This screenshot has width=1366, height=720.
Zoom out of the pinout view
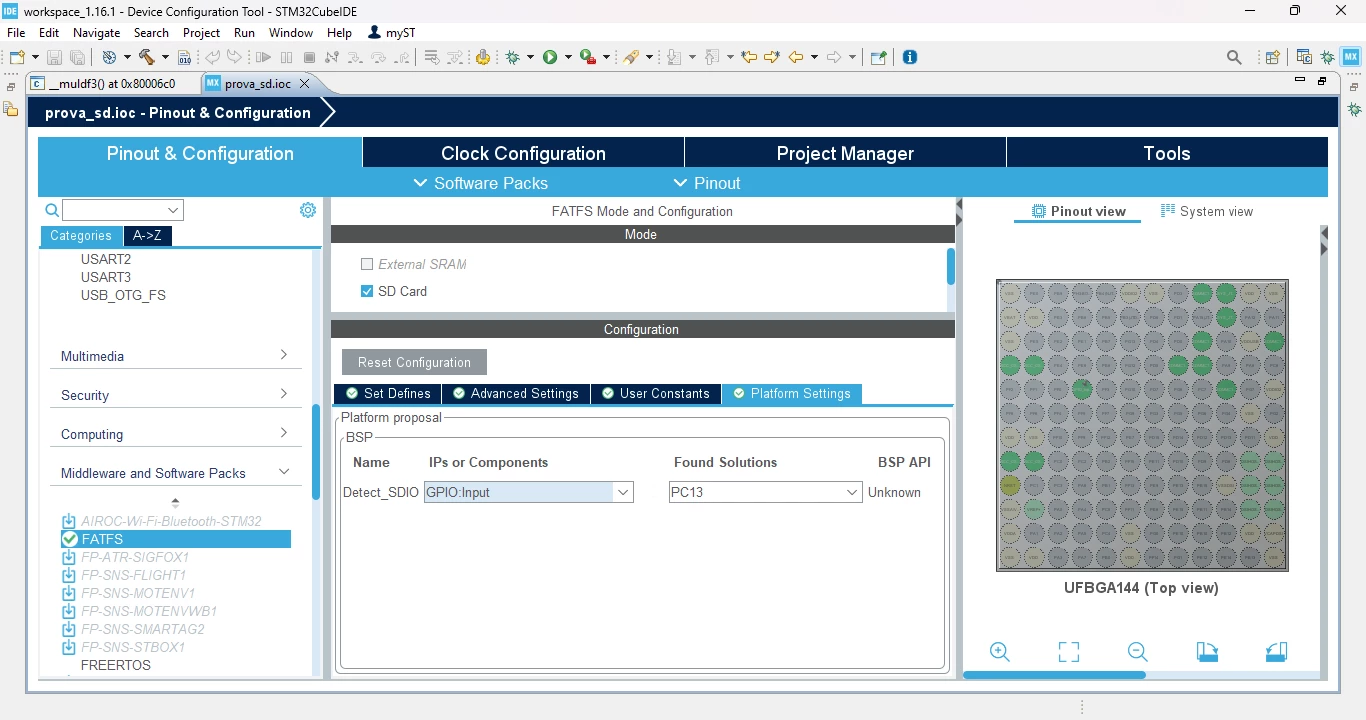click(x=1137, y=652)
